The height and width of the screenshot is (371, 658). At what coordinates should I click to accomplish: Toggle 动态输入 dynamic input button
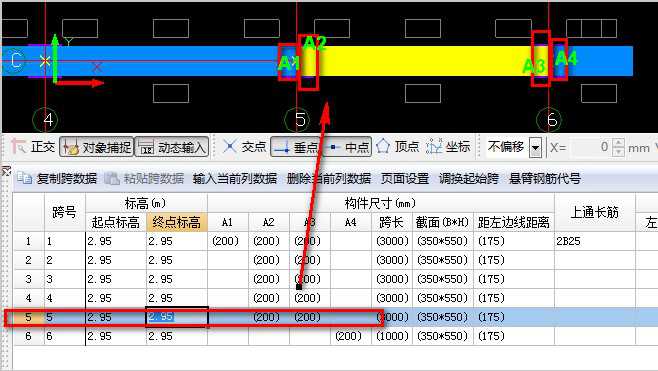172,147
